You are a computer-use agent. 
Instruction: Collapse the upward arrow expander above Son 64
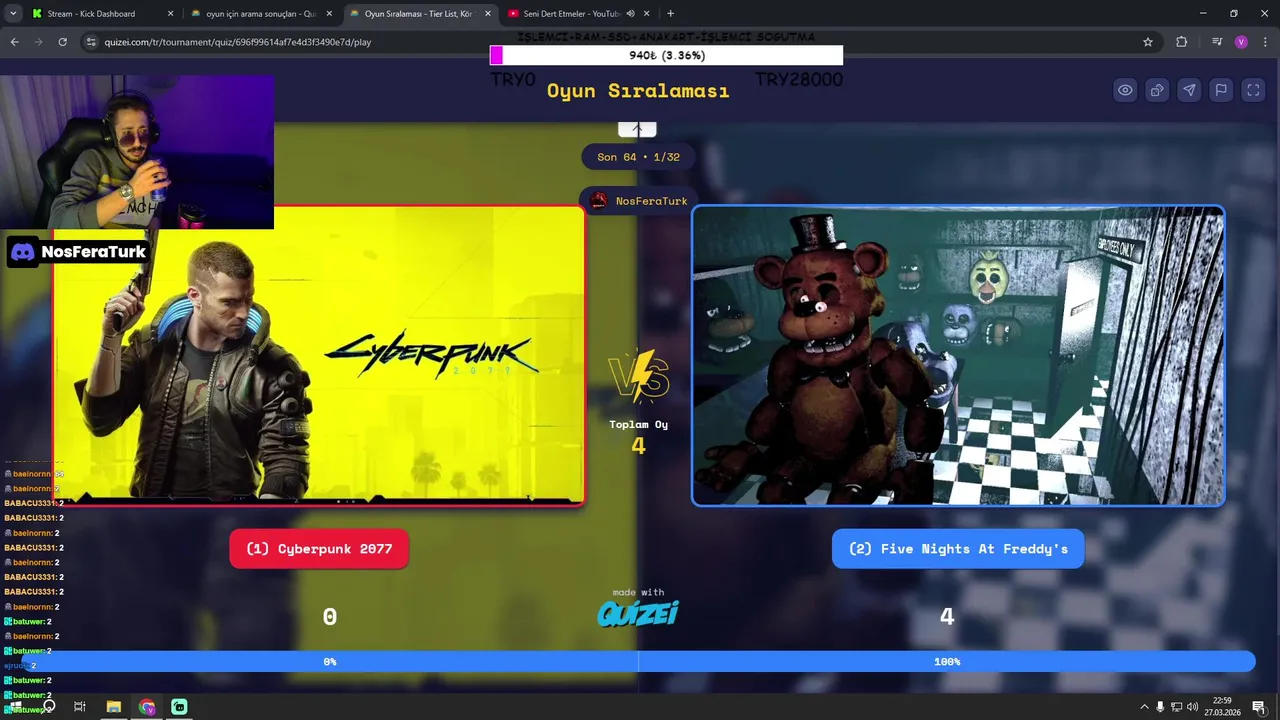[x=637, y=129]
